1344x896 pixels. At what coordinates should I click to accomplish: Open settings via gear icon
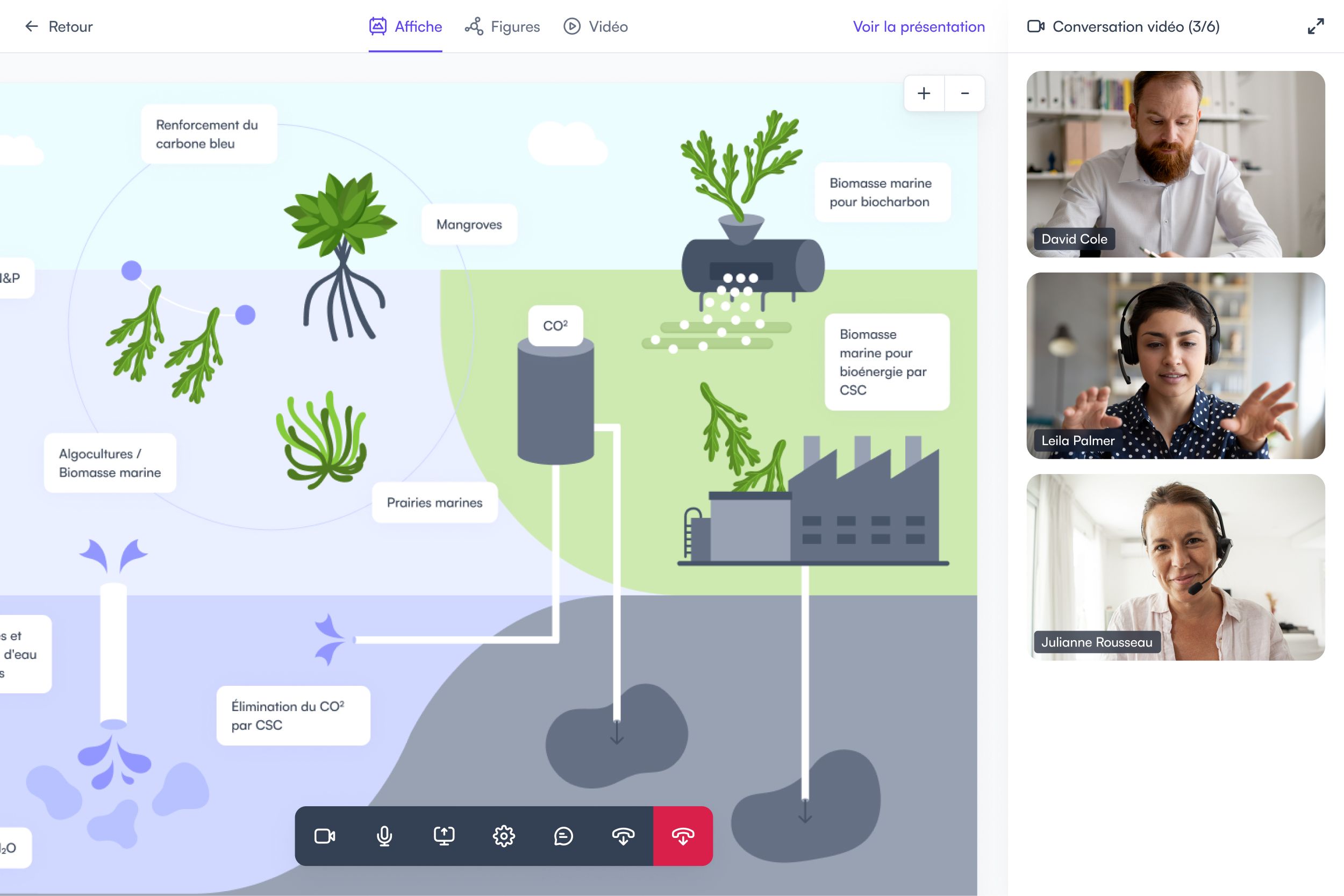(504, 836)
